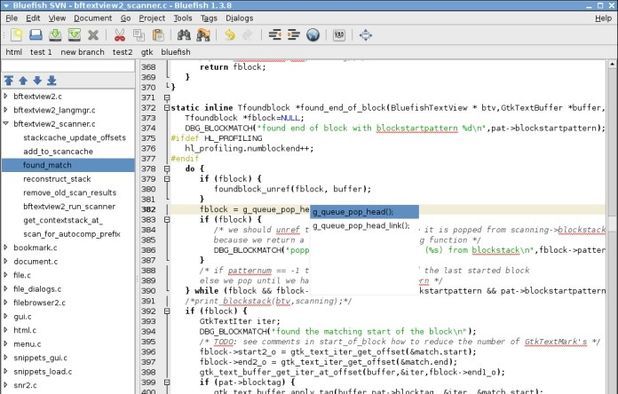Collapse code fold at line 392
Image resolution: width=618 pixels, height=394 pixels.
tap(167, 311)
